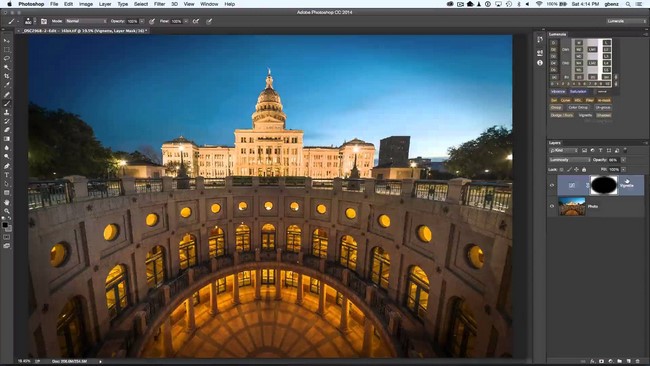The image size is (650, 366).
Task: Open the Image menu
Action: [86, 4]
